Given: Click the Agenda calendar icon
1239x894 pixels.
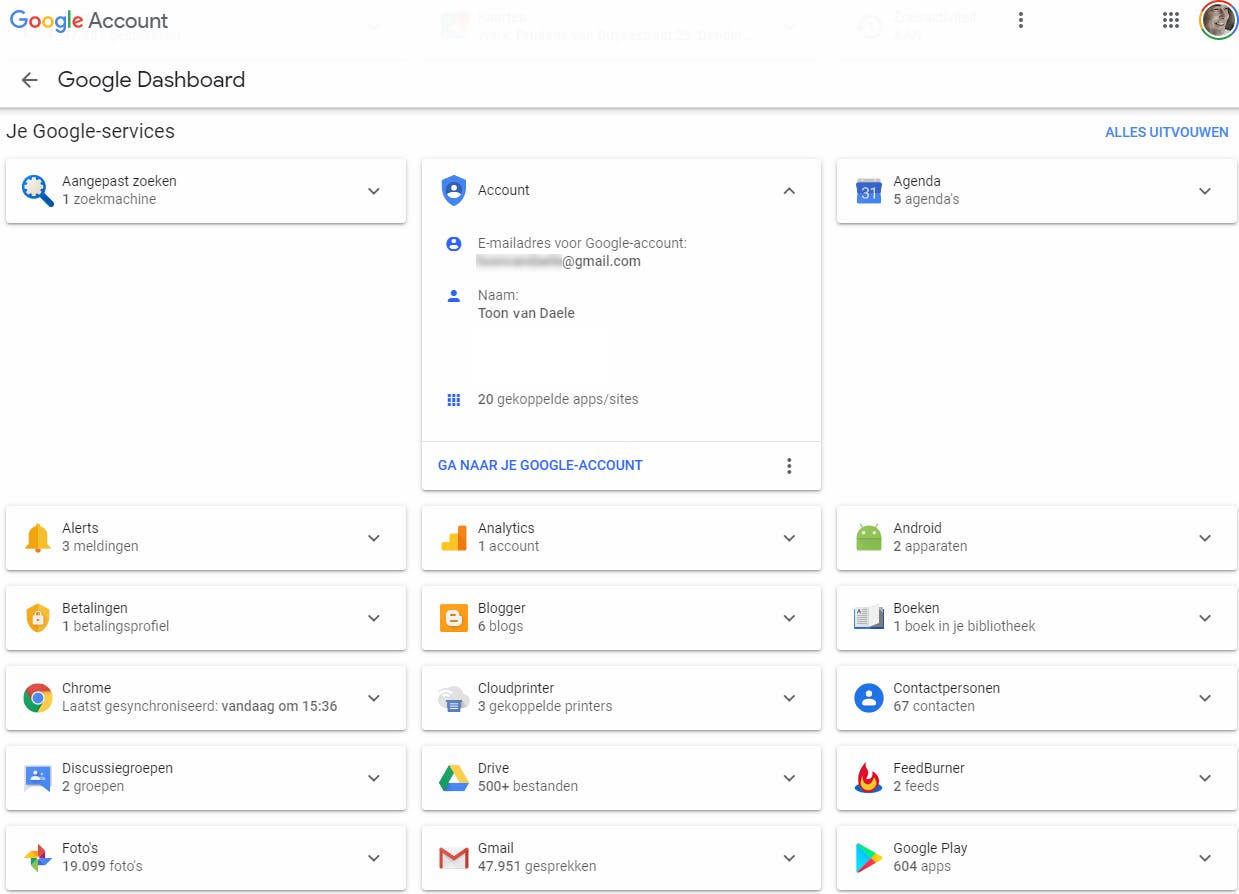Looking at the screenshot, I should (868, 190).
